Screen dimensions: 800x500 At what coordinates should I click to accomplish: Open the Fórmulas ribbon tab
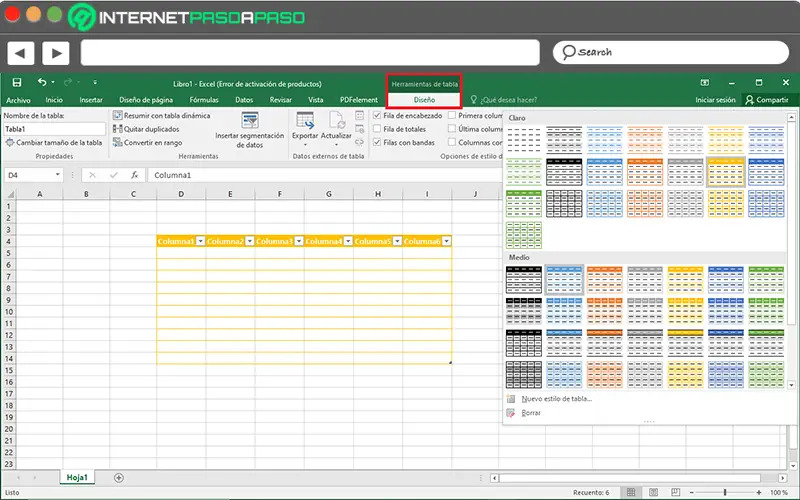(204, 100)
